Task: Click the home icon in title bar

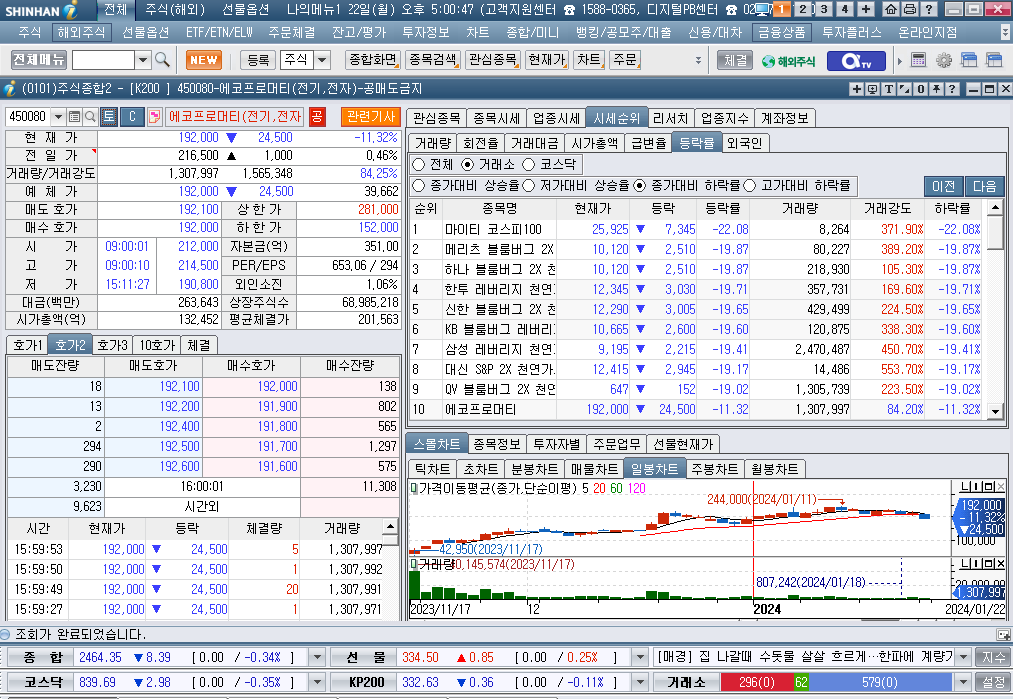Action: [x=891, y=9]
